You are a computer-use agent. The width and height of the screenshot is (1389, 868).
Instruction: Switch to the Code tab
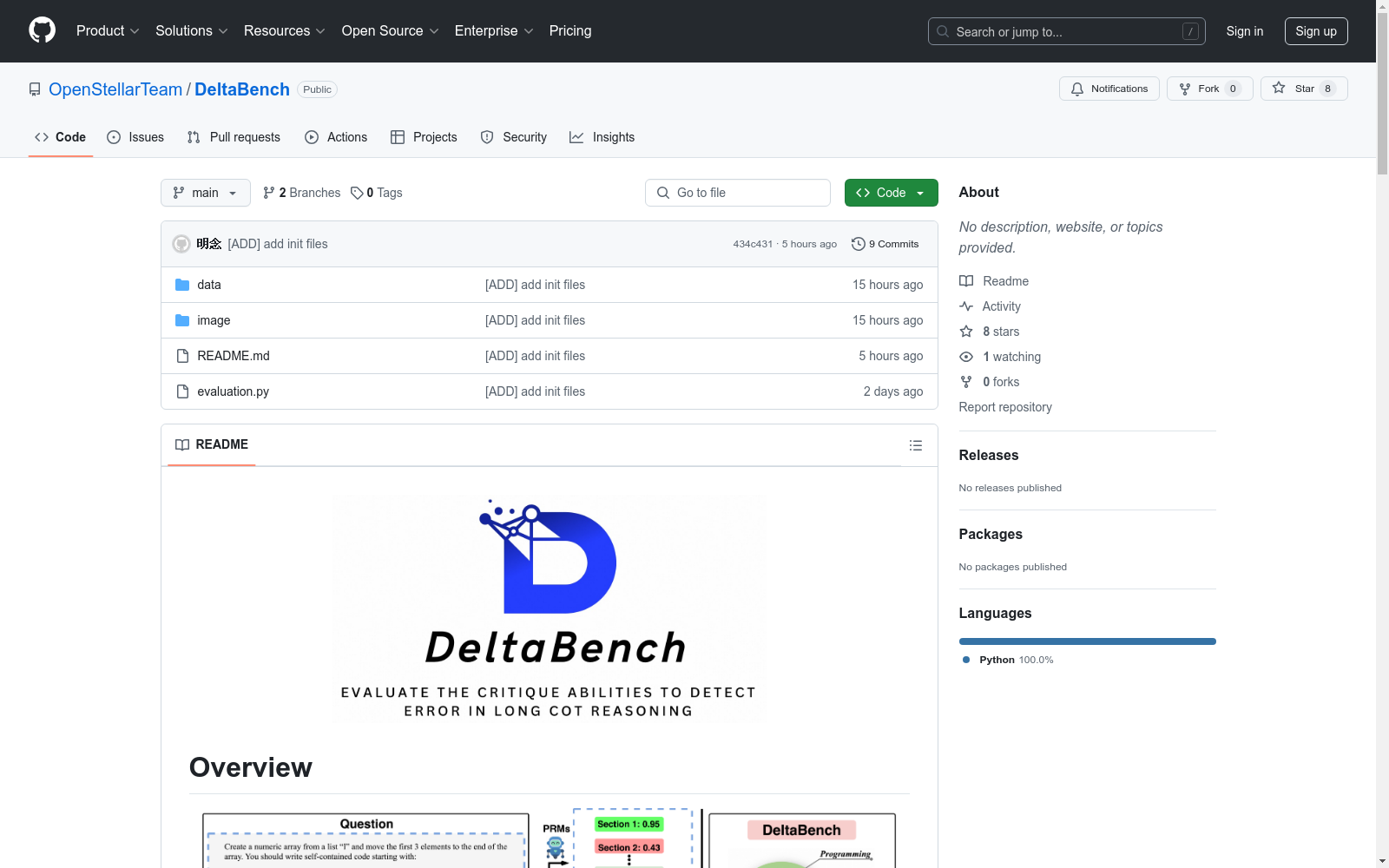point(61,137)
